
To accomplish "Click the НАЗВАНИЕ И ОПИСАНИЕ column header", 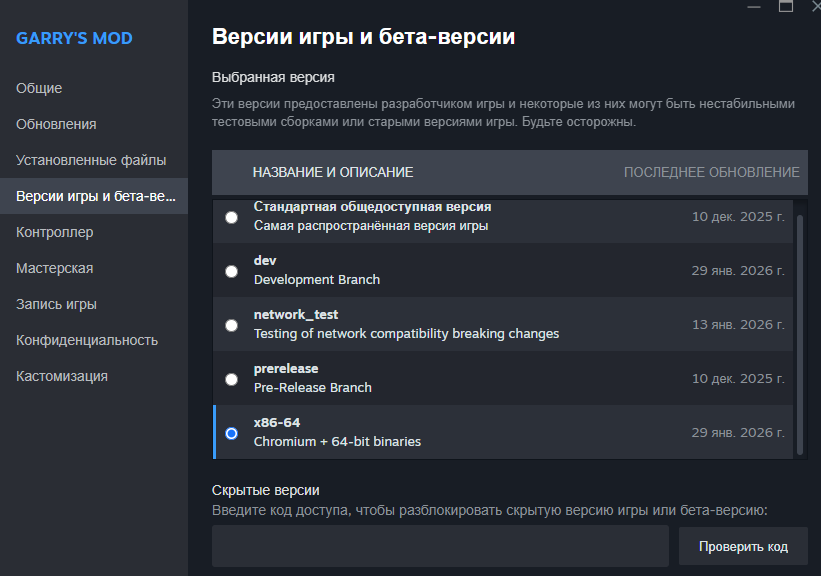I will [x=333, y=172].
